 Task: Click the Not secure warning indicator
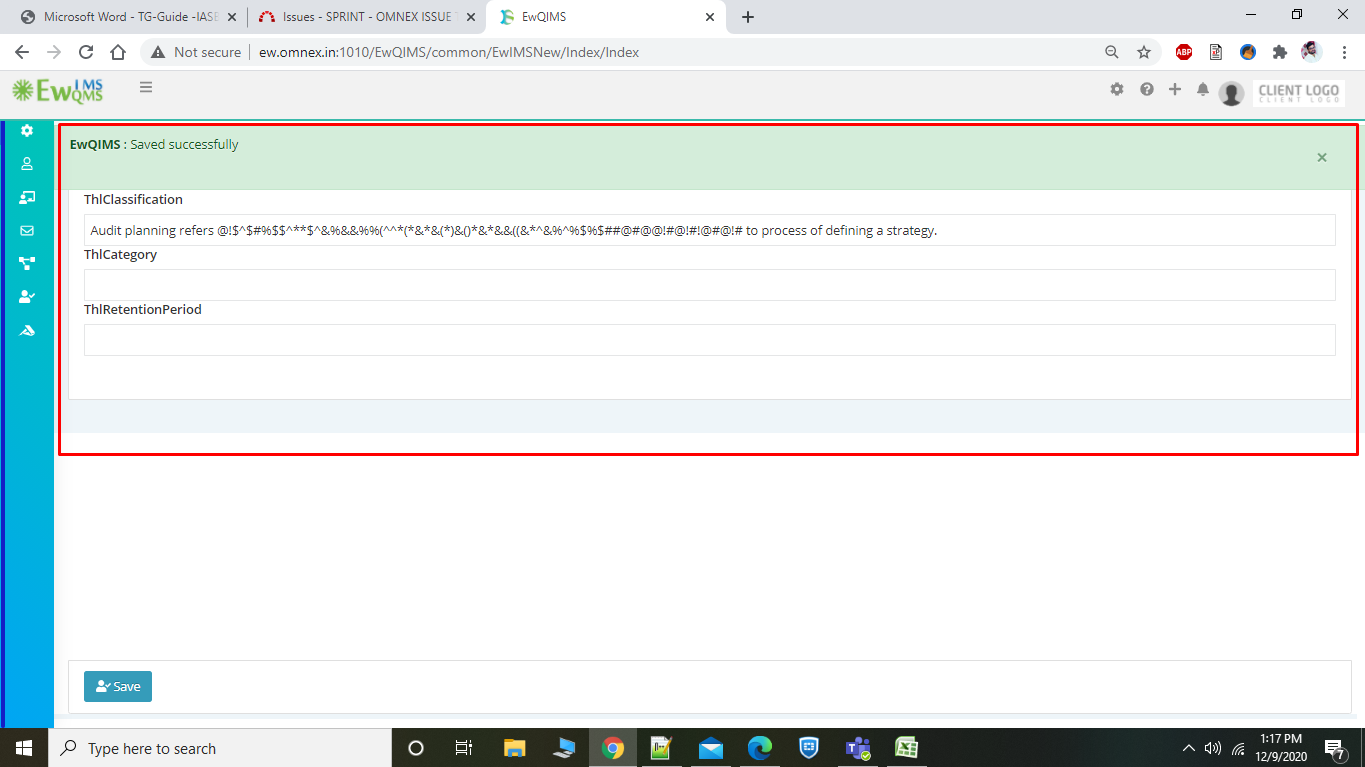tap(196, 52)
